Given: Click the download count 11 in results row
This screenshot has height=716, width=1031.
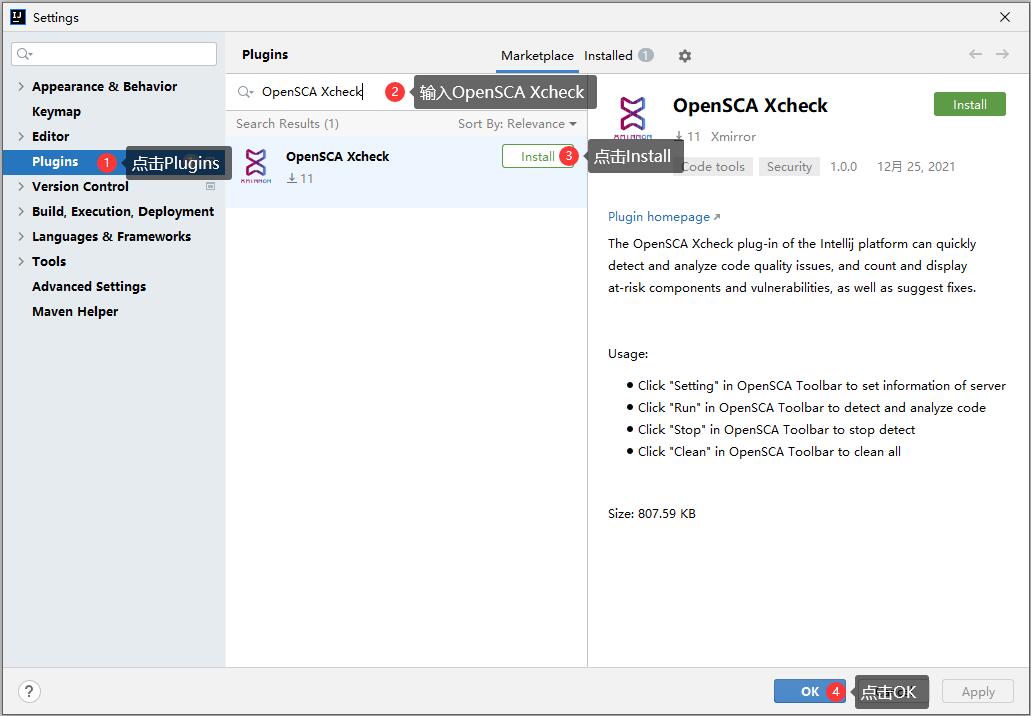Looking at the screenshot, I should point(306,178).
